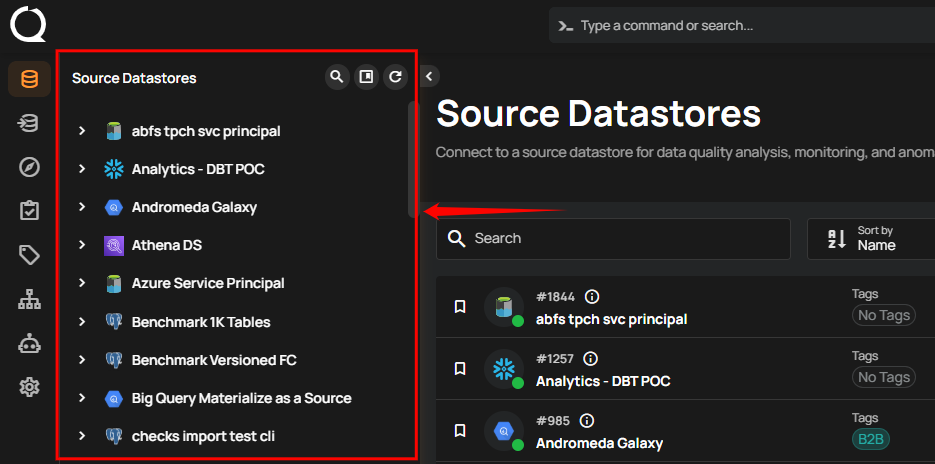Click the #985 datastore ID text
The height and width of the screenshot is (464, 935).
(554, 420)
